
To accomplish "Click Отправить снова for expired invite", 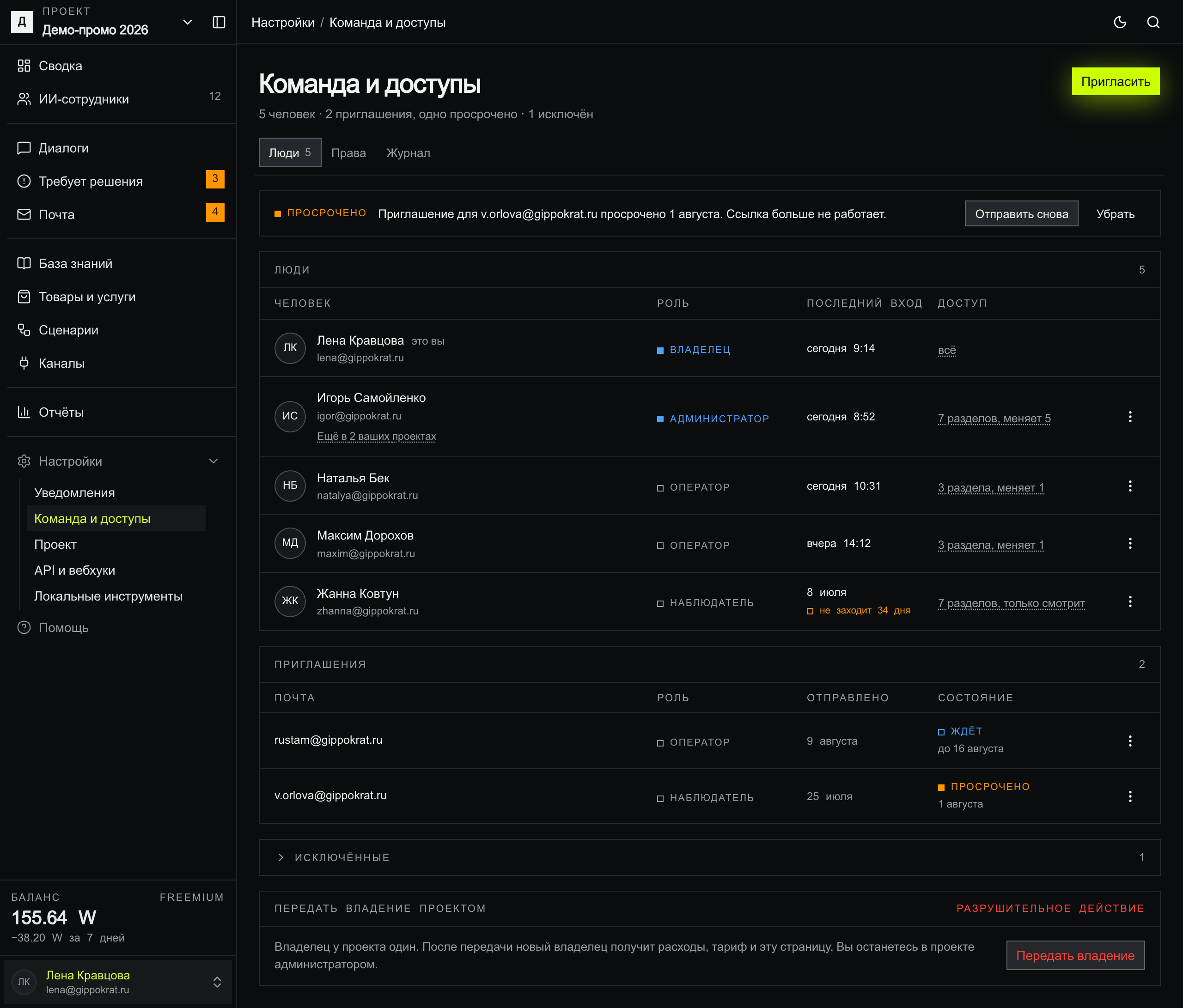I will click(1021, 214).
